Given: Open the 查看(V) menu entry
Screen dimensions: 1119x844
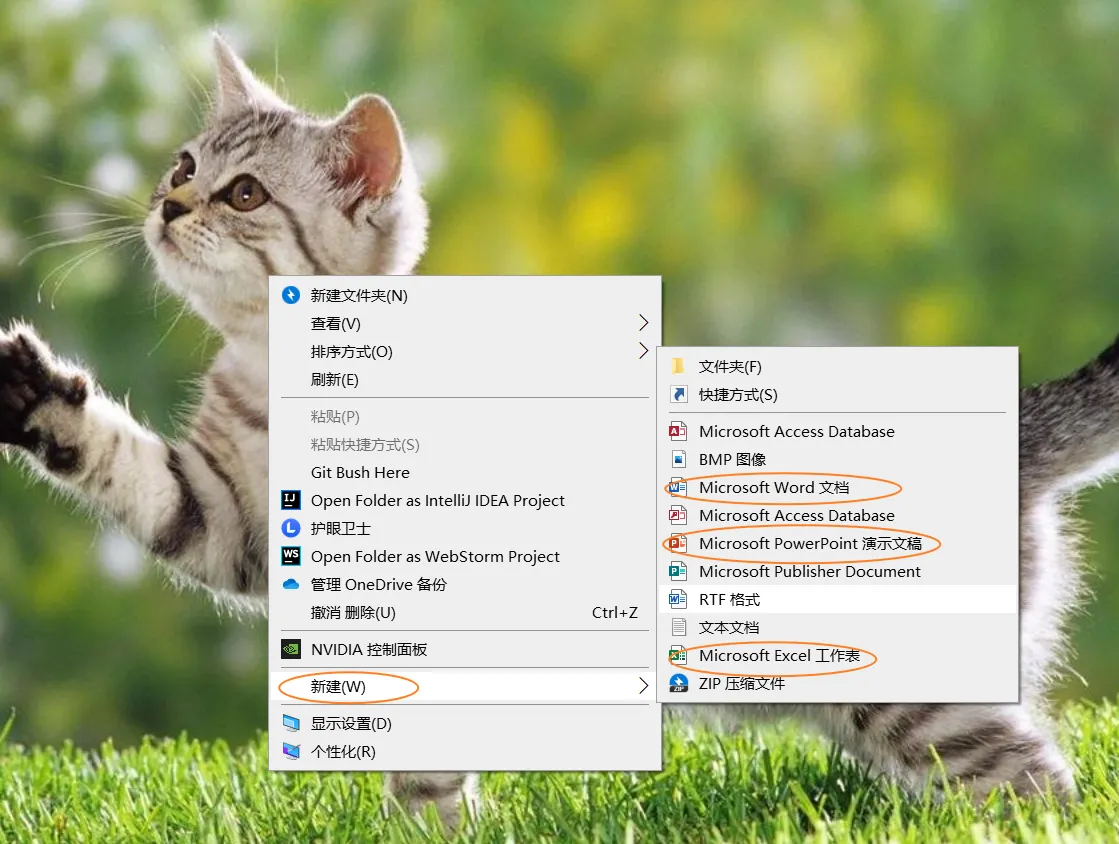Looking at the screenshot, I should 465,323.
